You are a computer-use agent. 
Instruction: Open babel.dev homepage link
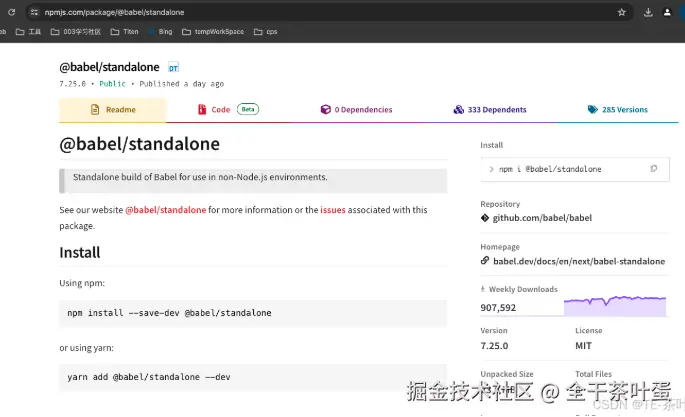click(579, 261)
